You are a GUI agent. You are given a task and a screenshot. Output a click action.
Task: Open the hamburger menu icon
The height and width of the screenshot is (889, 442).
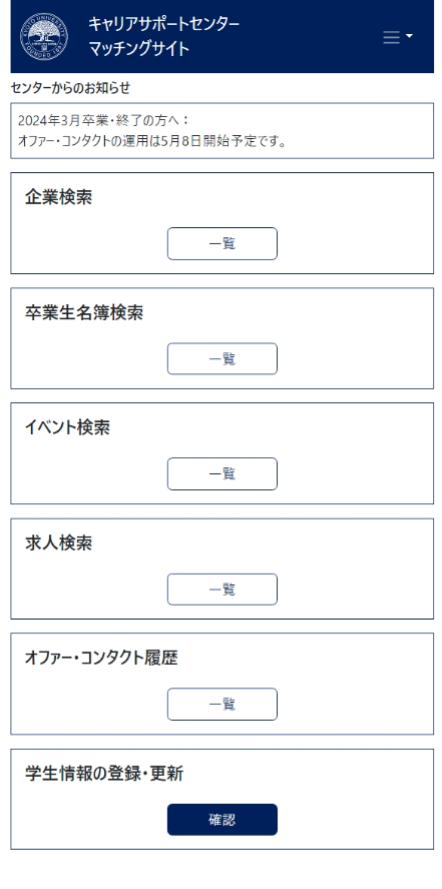point(391,37)
